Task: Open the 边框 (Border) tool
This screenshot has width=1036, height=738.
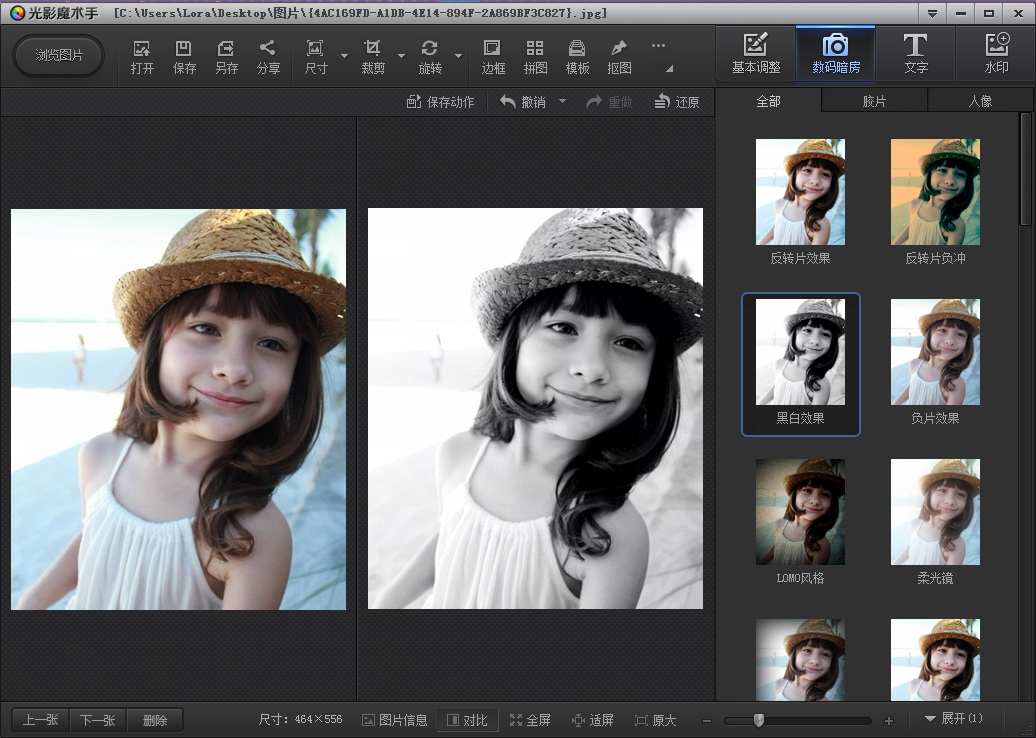Action: point(493,56)
